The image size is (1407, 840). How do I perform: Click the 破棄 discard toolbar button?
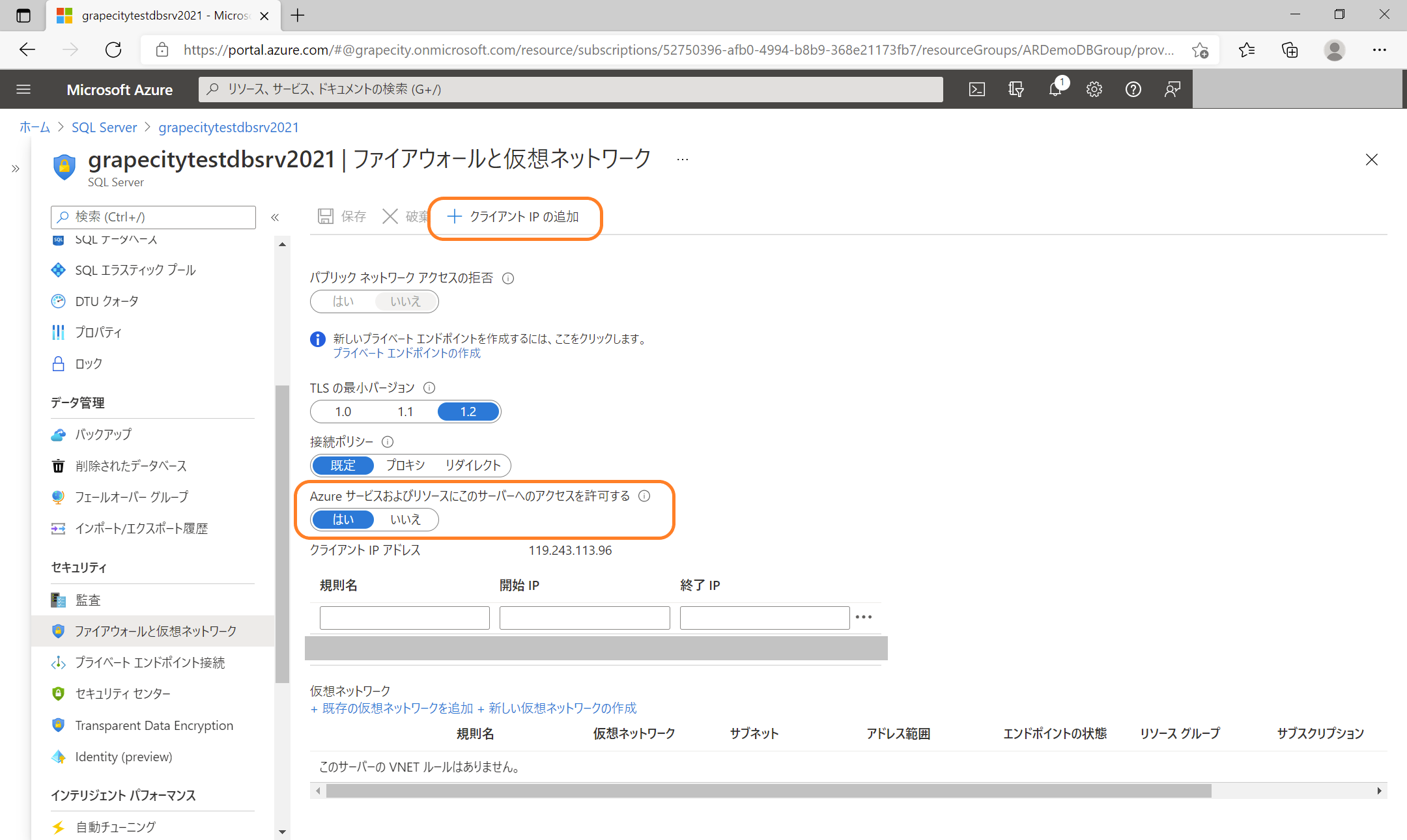pos(406,216)
